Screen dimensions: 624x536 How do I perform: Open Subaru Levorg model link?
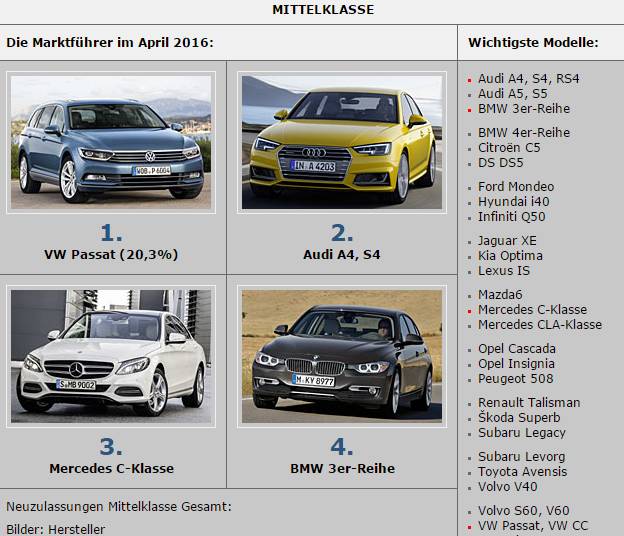521,456
